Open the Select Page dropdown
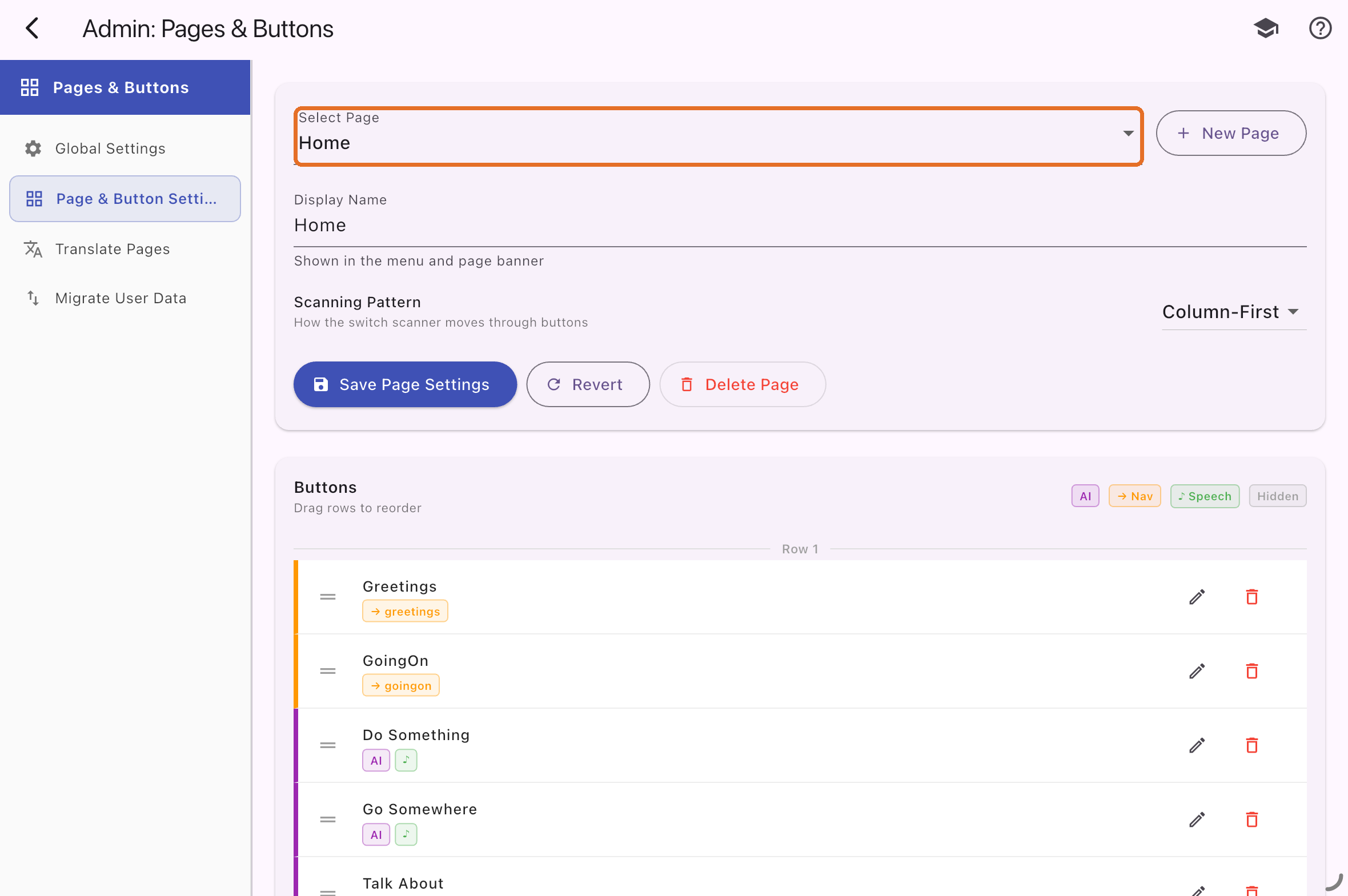Screen dimensions: 1348x896 (719, 136)
